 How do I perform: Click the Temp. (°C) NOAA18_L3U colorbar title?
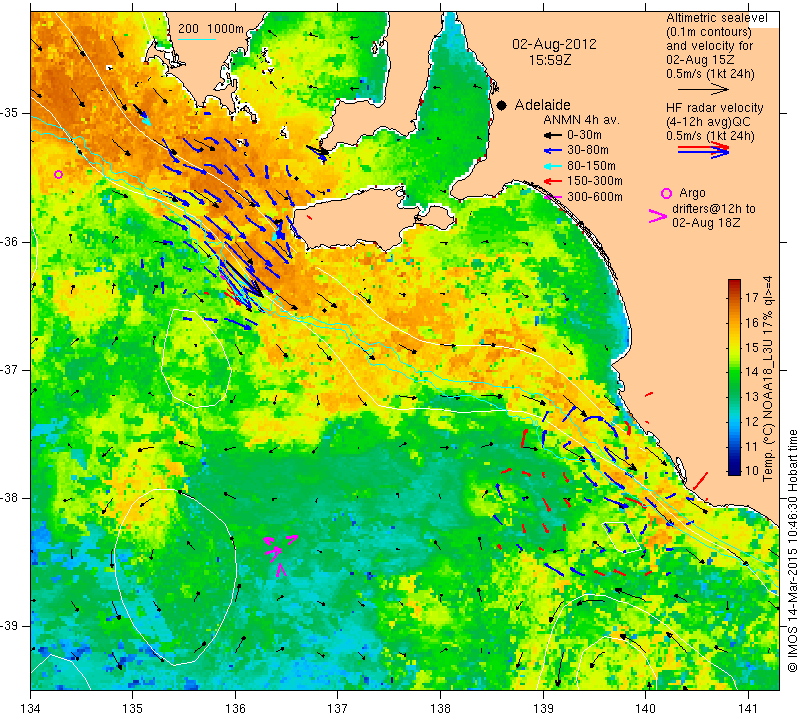pyautogui.click(x=768, y=379)
